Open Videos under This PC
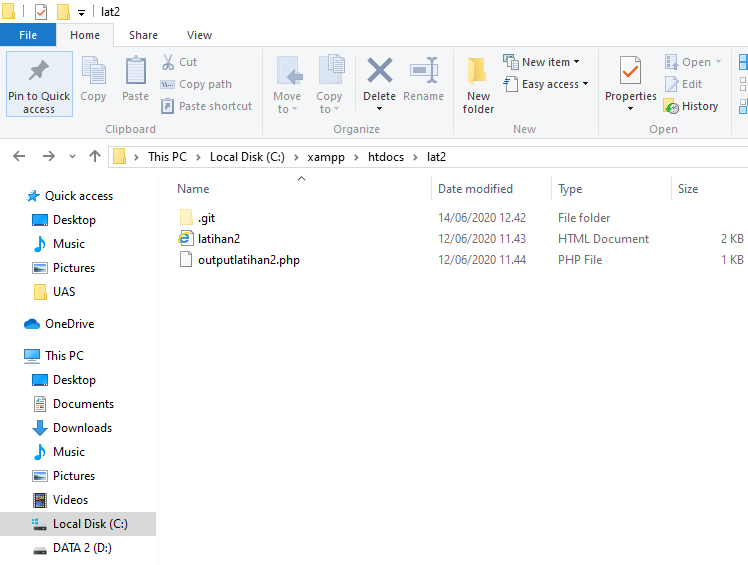The width and height of the screenshot is (748, 565). pos(70,500)
